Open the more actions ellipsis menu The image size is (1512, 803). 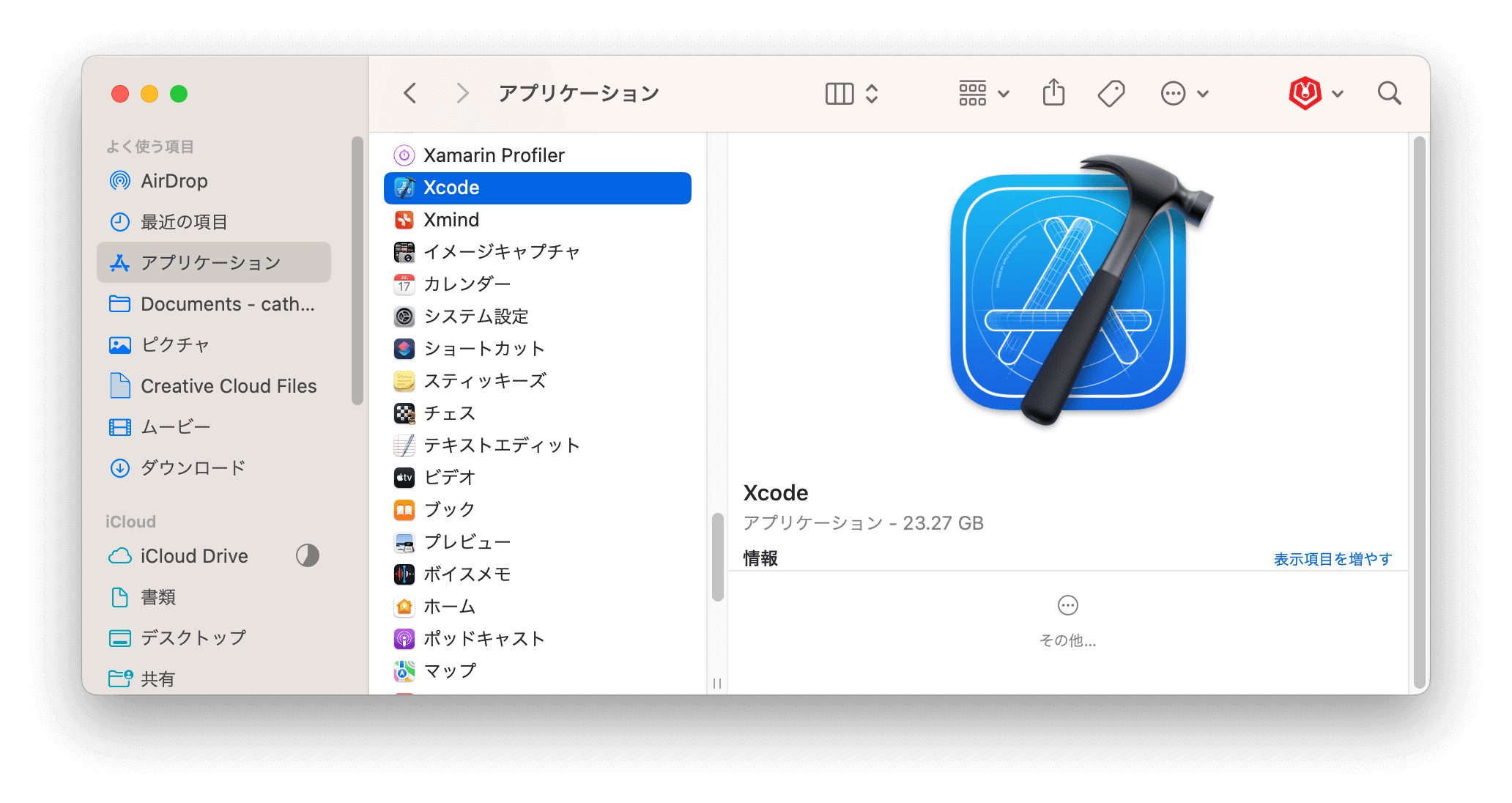(x=1173, y=93)
